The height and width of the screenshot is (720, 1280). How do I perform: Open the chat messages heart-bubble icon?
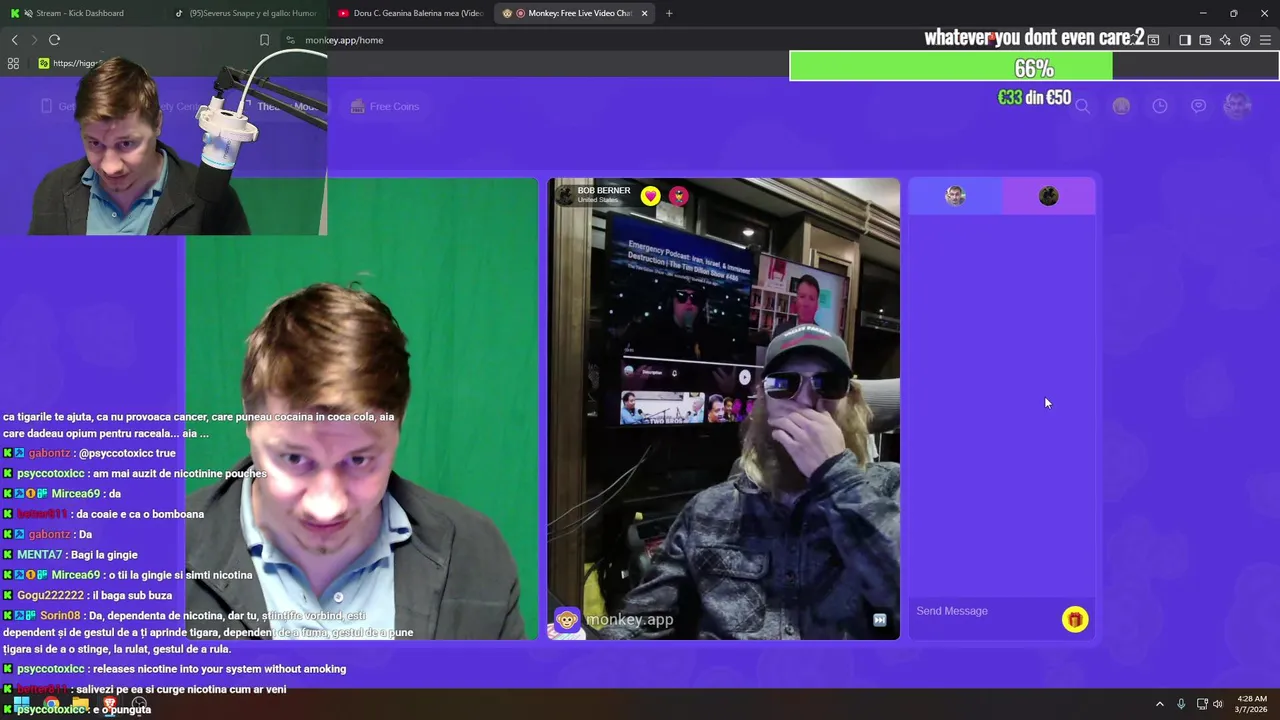[1198, 106]
